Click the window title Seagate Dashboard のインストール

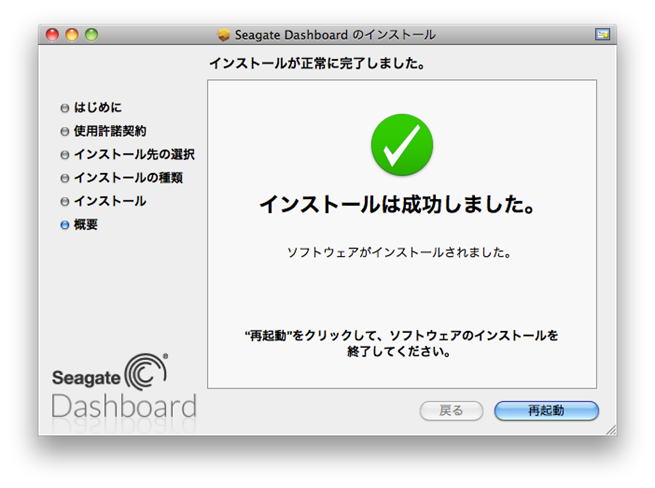[335, 35]
